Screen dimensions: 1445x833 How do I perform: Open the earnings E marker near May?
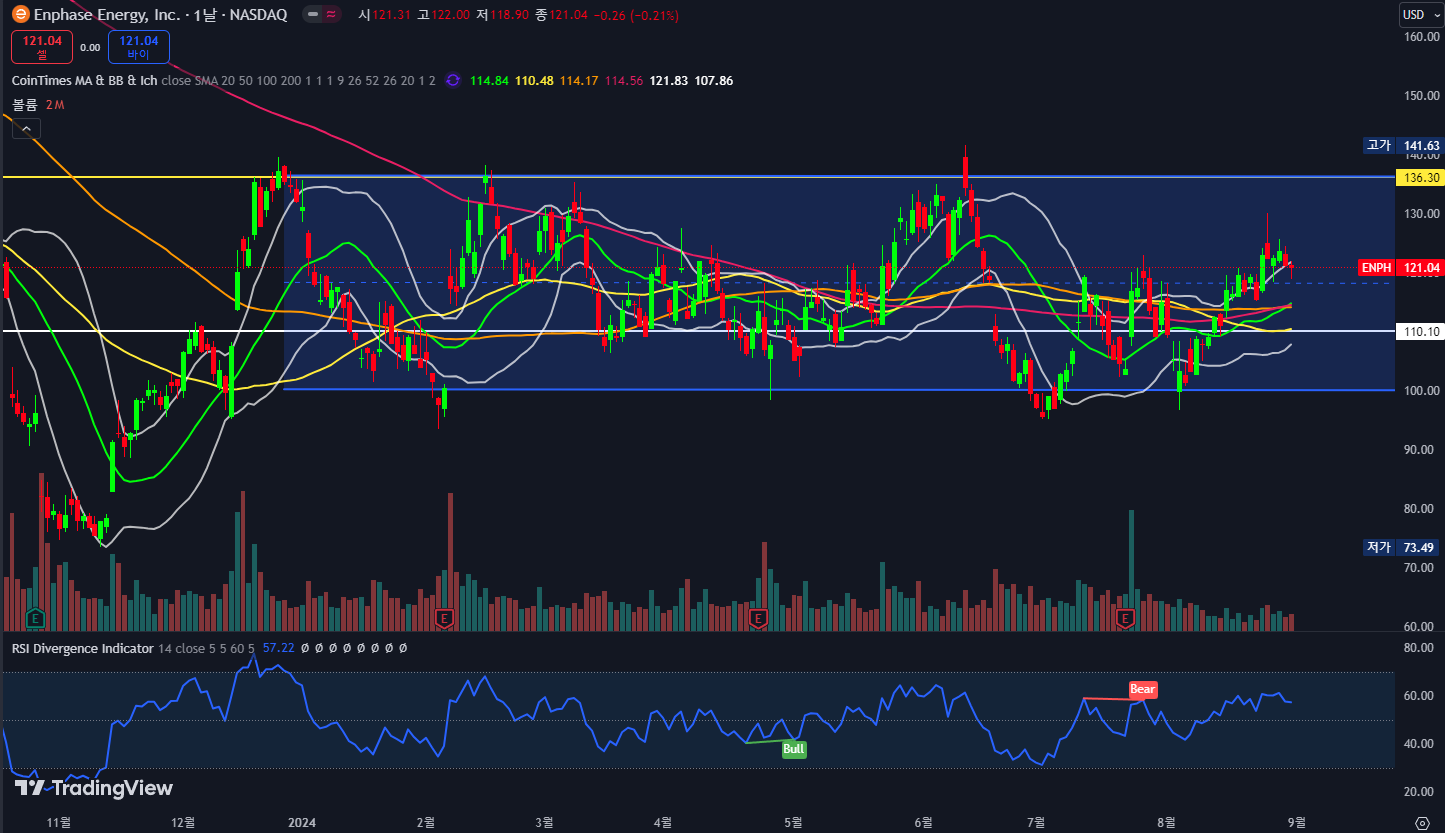point(759,618)
